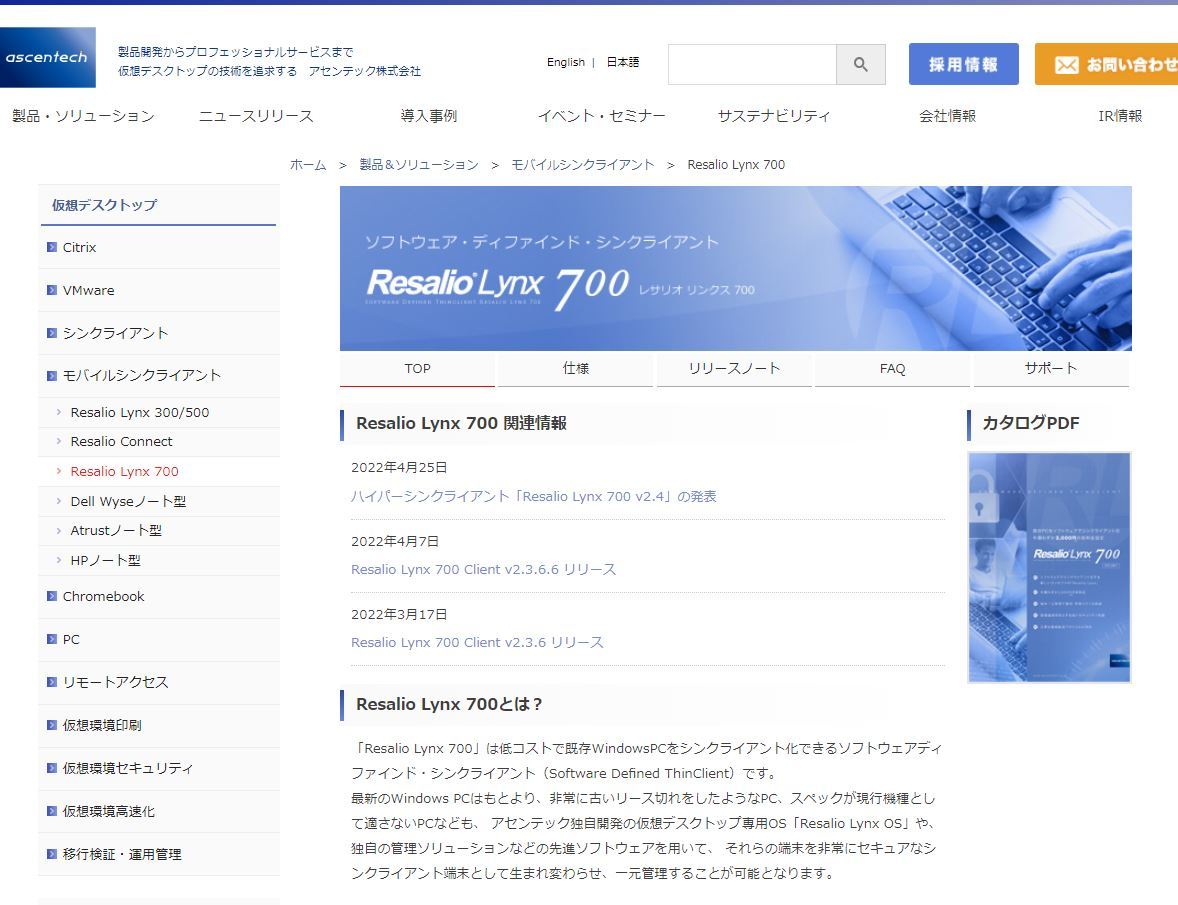1178x905 pixels.
Task: Open the 導入事例 menu
Action: click(429, 116)
